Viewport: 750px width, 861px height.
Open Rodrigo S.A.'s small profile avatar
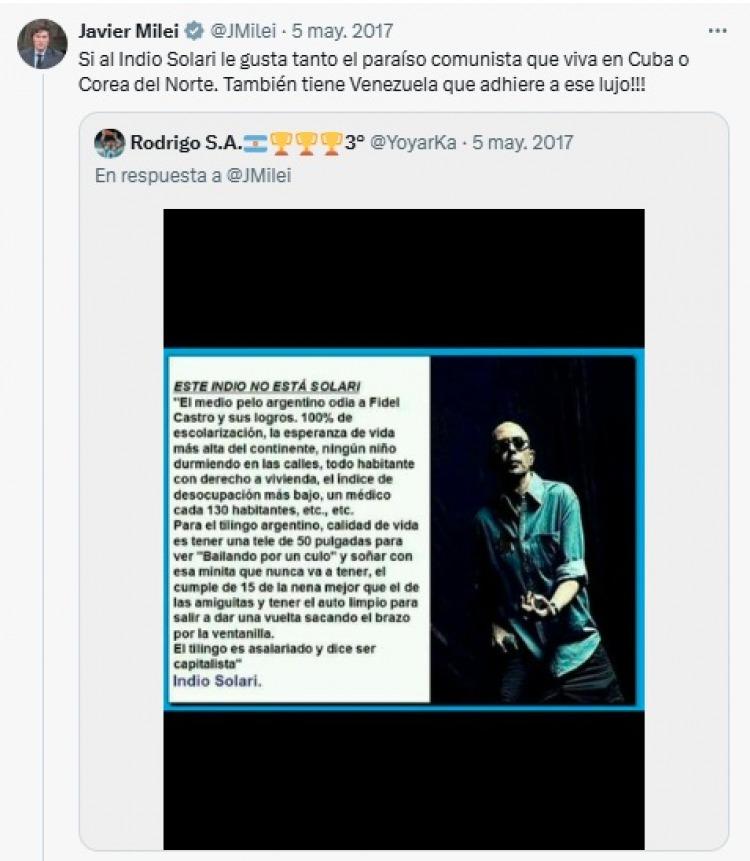(109, 143)
